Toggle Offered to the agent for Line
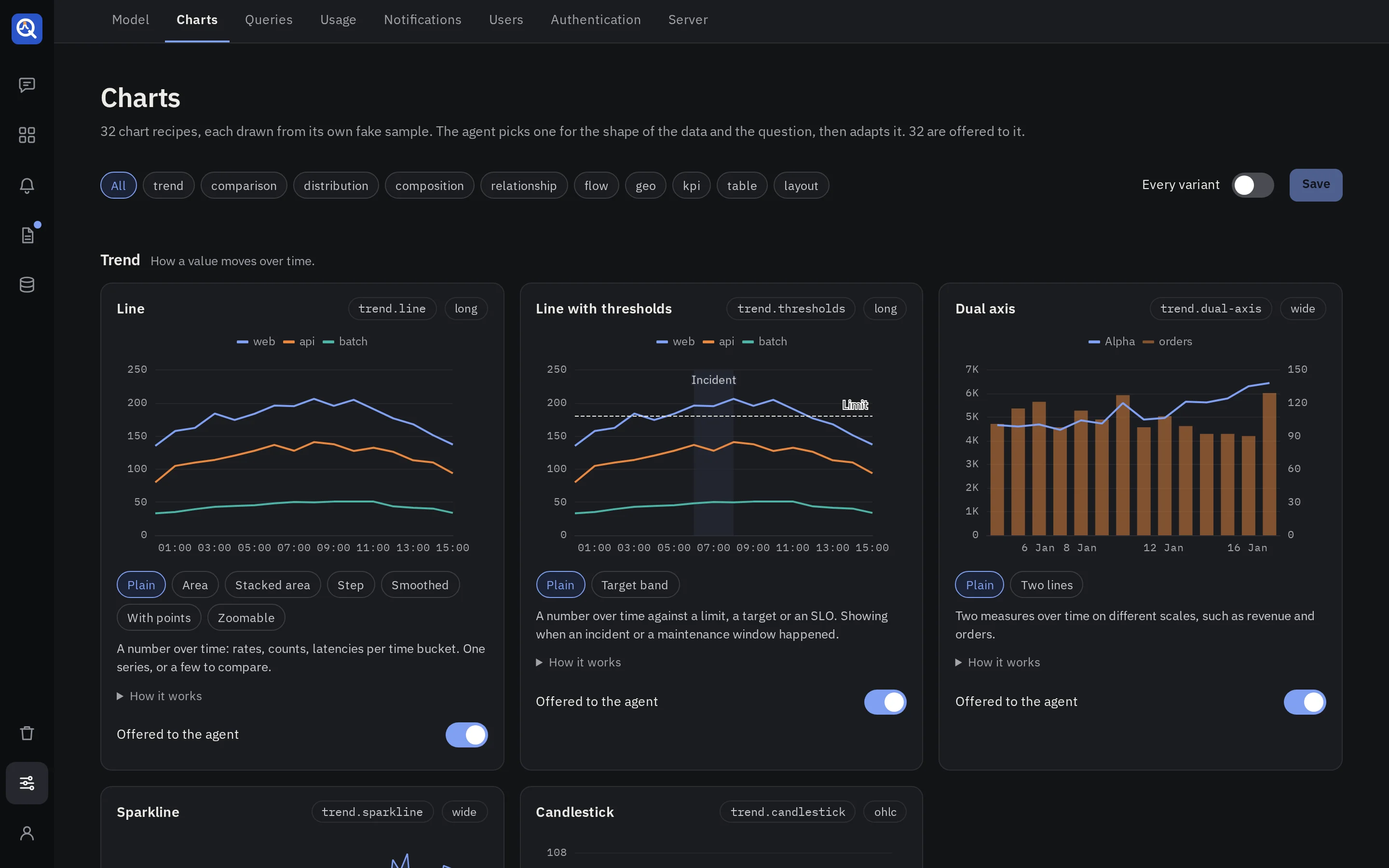Screen dimensions: 1389x868 click(467, 735)
